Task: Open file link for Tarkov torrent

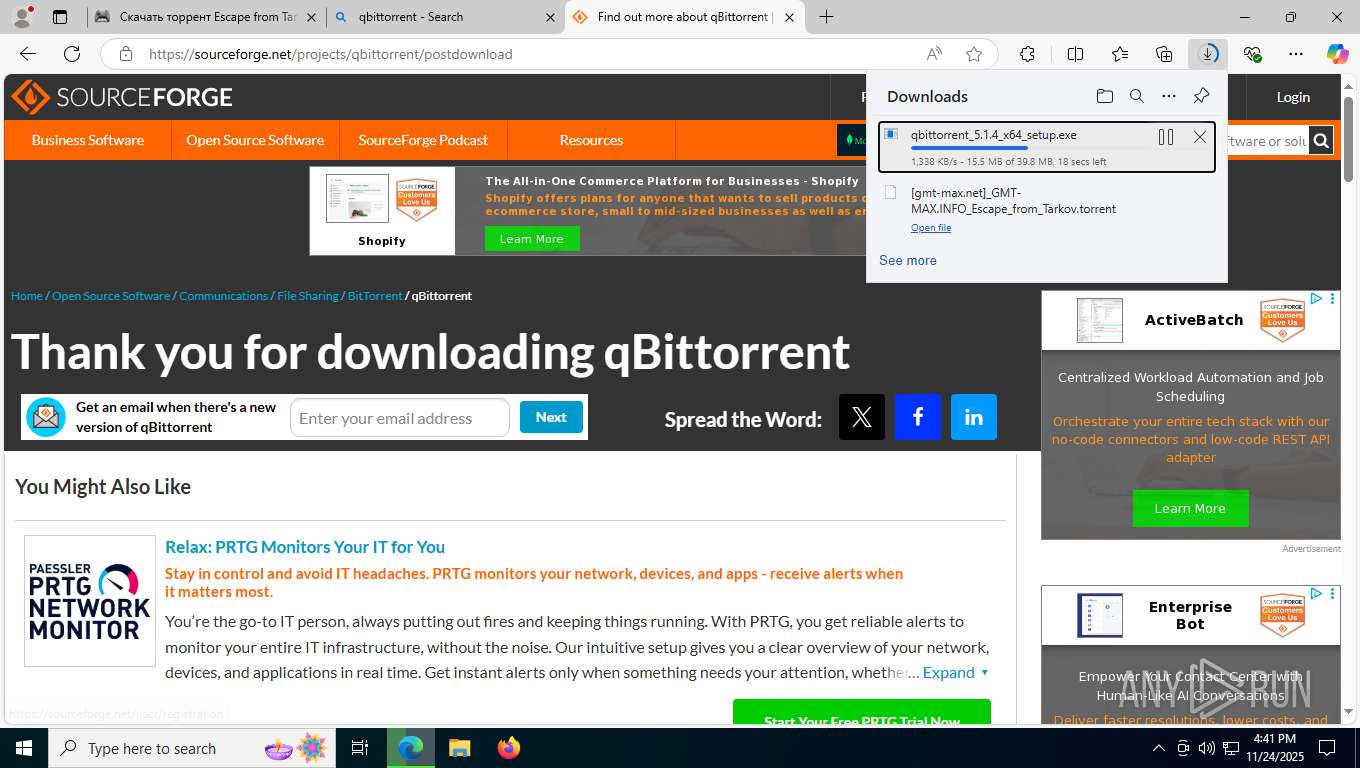Action: click(x=931, y=228)
